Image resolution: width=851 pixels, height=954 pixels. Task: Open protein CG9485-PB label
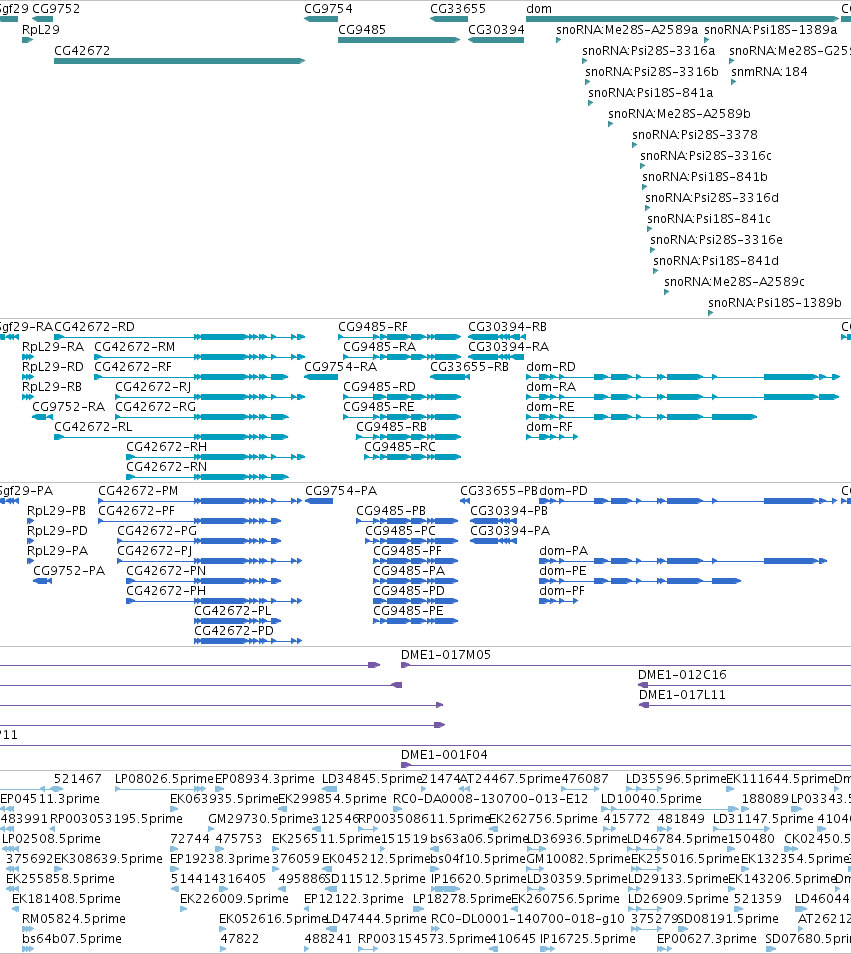[391, 511]
